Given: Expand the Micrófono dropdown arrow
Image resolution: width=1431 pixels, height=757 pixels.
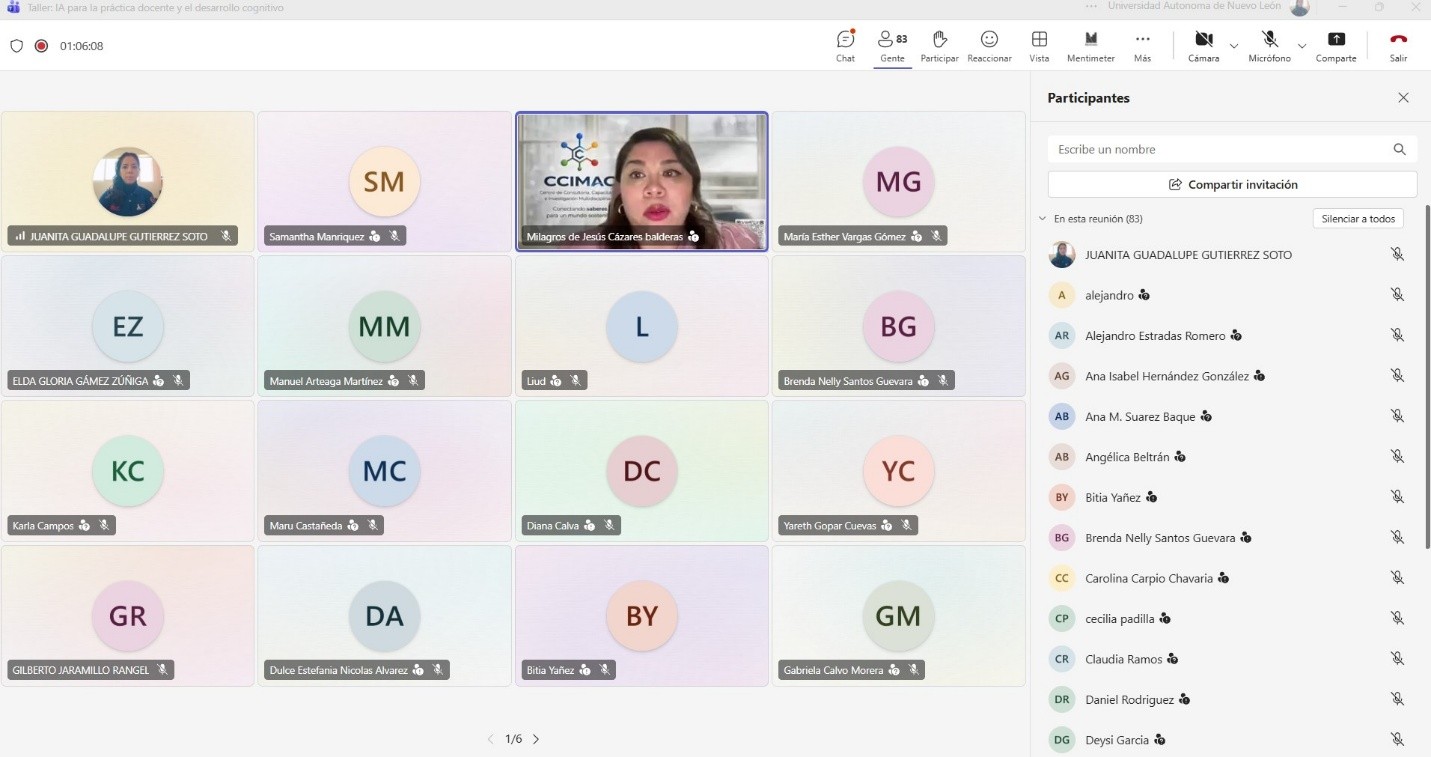Looking at the screenshot, I should [x=1301, y=46].
